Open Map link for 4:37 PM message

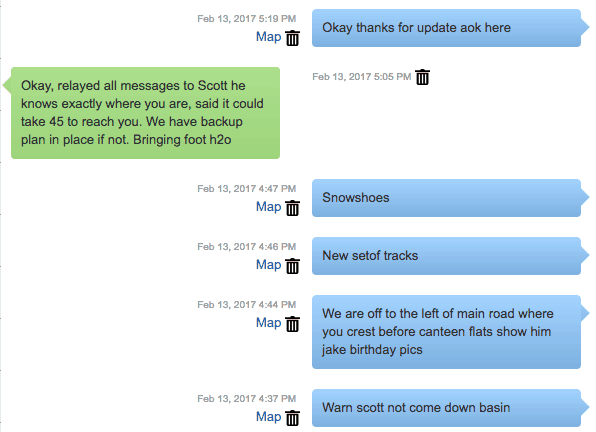[x=268, y=417]
